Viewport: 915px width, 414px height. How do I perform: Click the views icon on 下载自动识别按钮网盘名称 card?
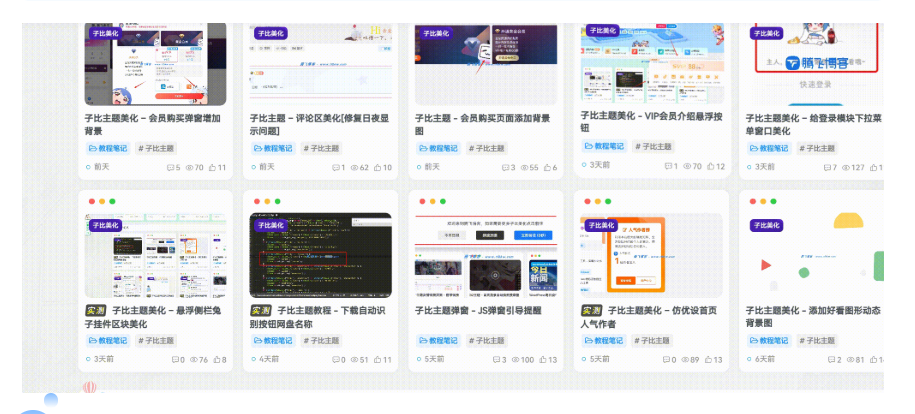pyautogui.click(x=354, y=360)
